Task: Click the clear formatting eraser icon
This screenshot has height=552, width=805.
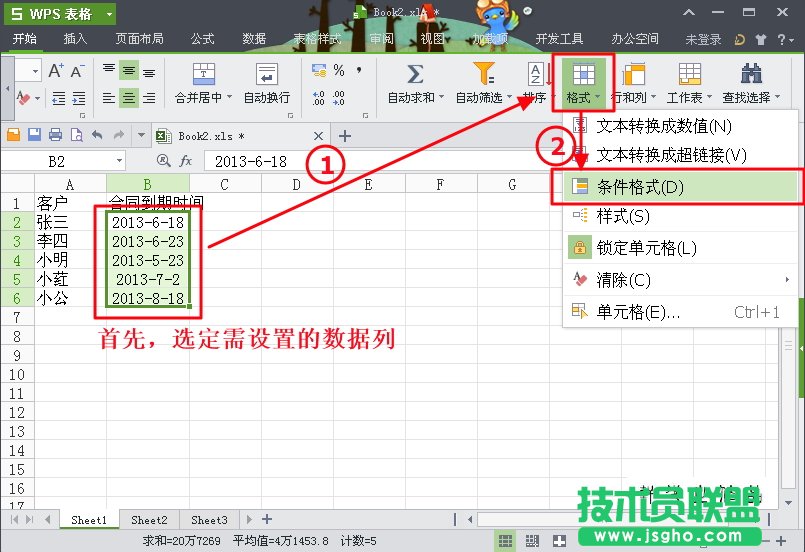Action: [24, 98]
